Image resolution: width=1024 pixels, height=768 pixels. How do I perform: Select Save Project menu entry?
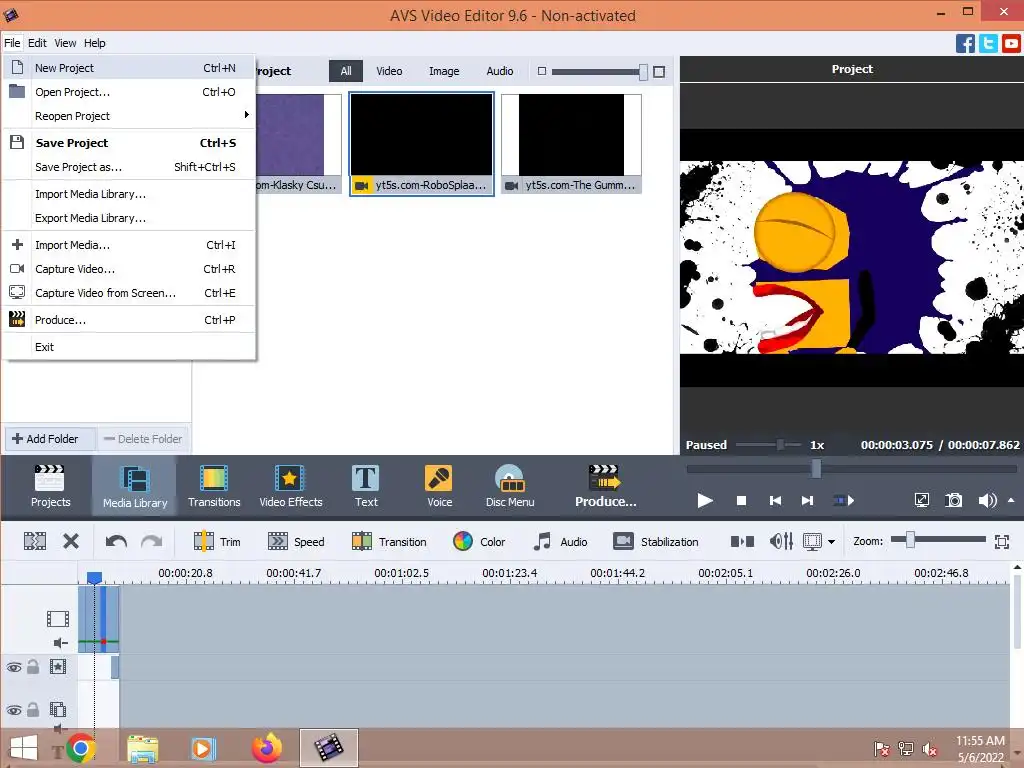tap(129, 143)
